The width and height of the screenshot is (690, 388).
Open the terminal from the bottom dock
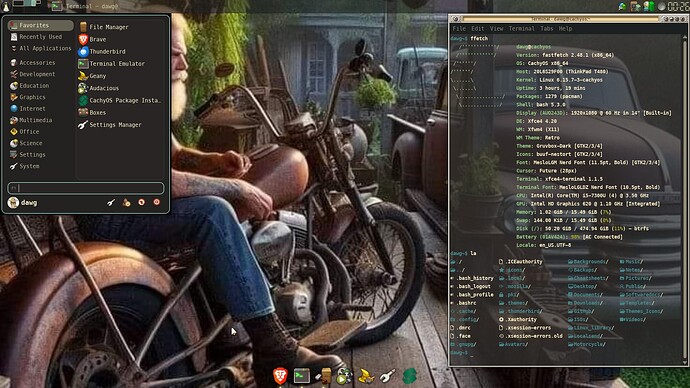tap(302, 376)
